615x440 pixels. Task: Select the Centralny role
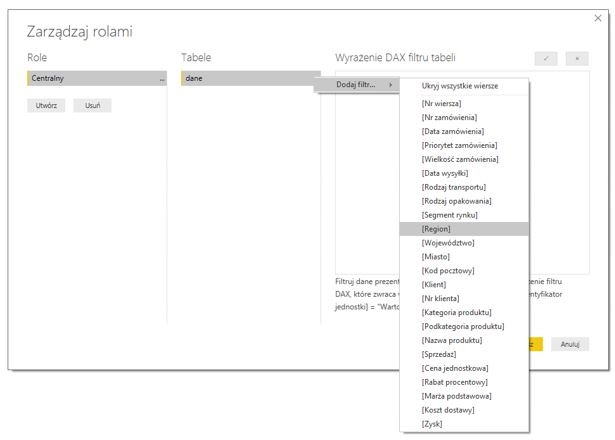click(90, 78)
